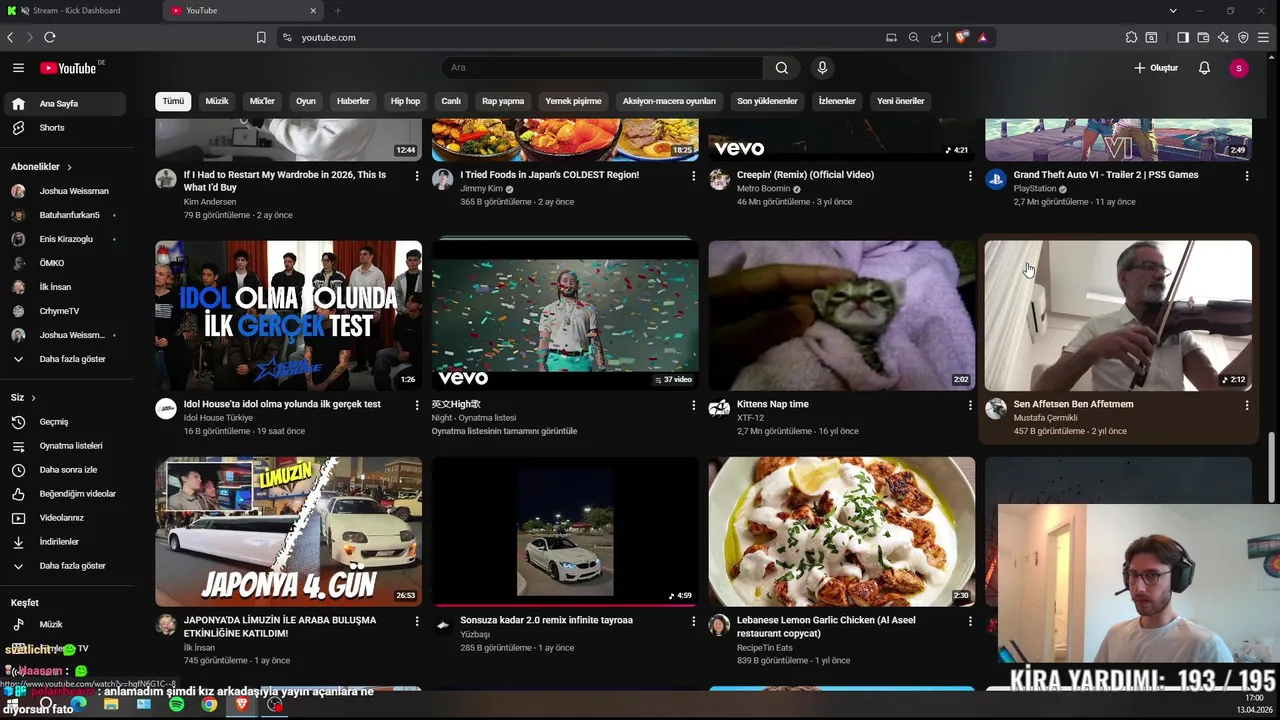This screenshot has height=720, width=1280.
Task: Start voice search with microphone icon
Action: [x=822, y=68]
